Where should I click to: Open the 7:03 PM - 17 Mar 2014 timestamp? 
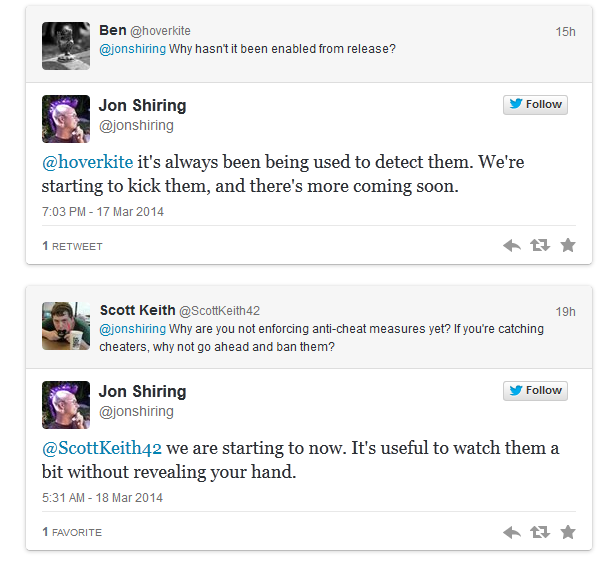click(102, 212)
